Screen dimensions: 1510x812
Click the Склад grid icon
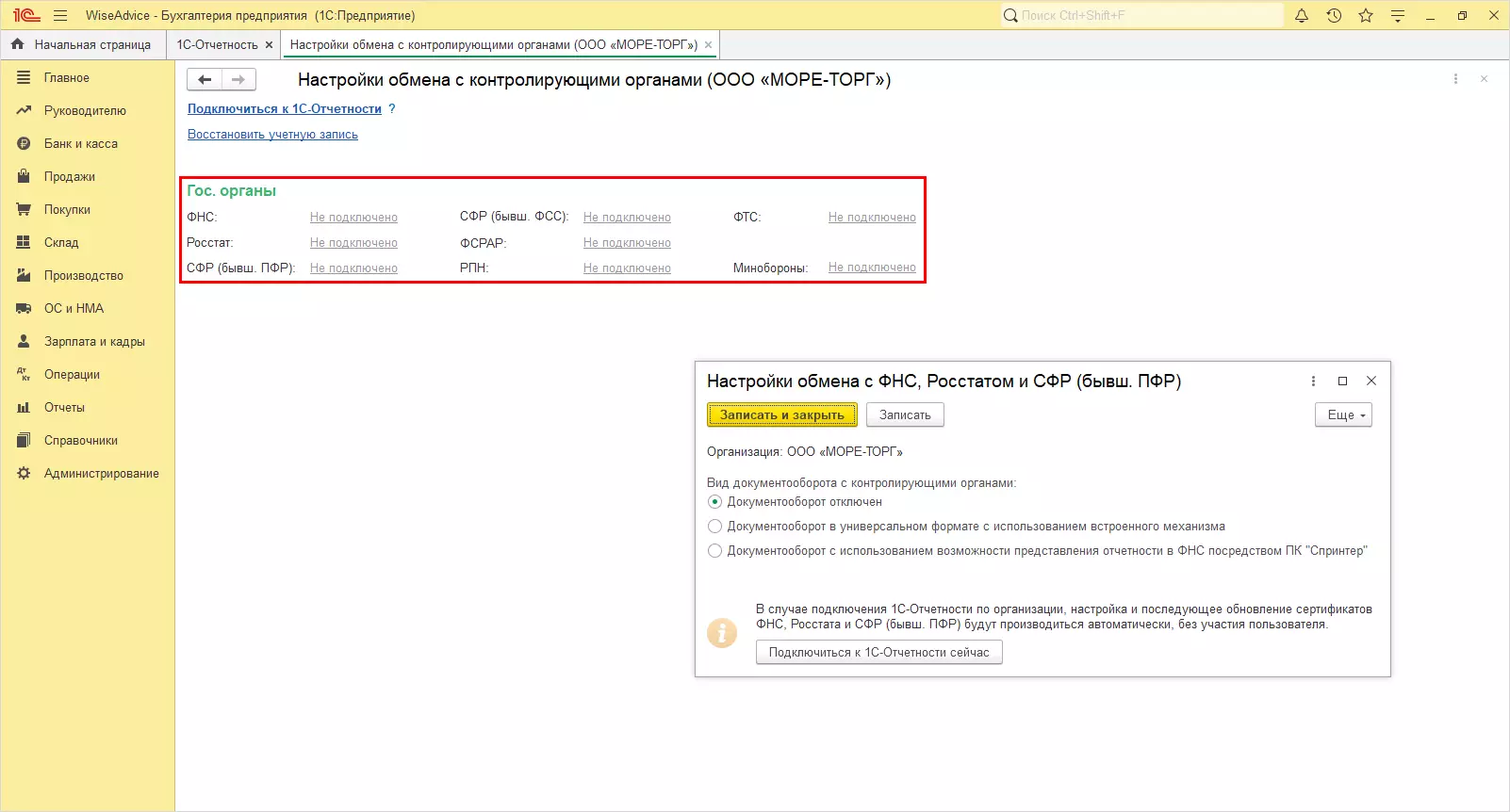(x=24, y=243)
